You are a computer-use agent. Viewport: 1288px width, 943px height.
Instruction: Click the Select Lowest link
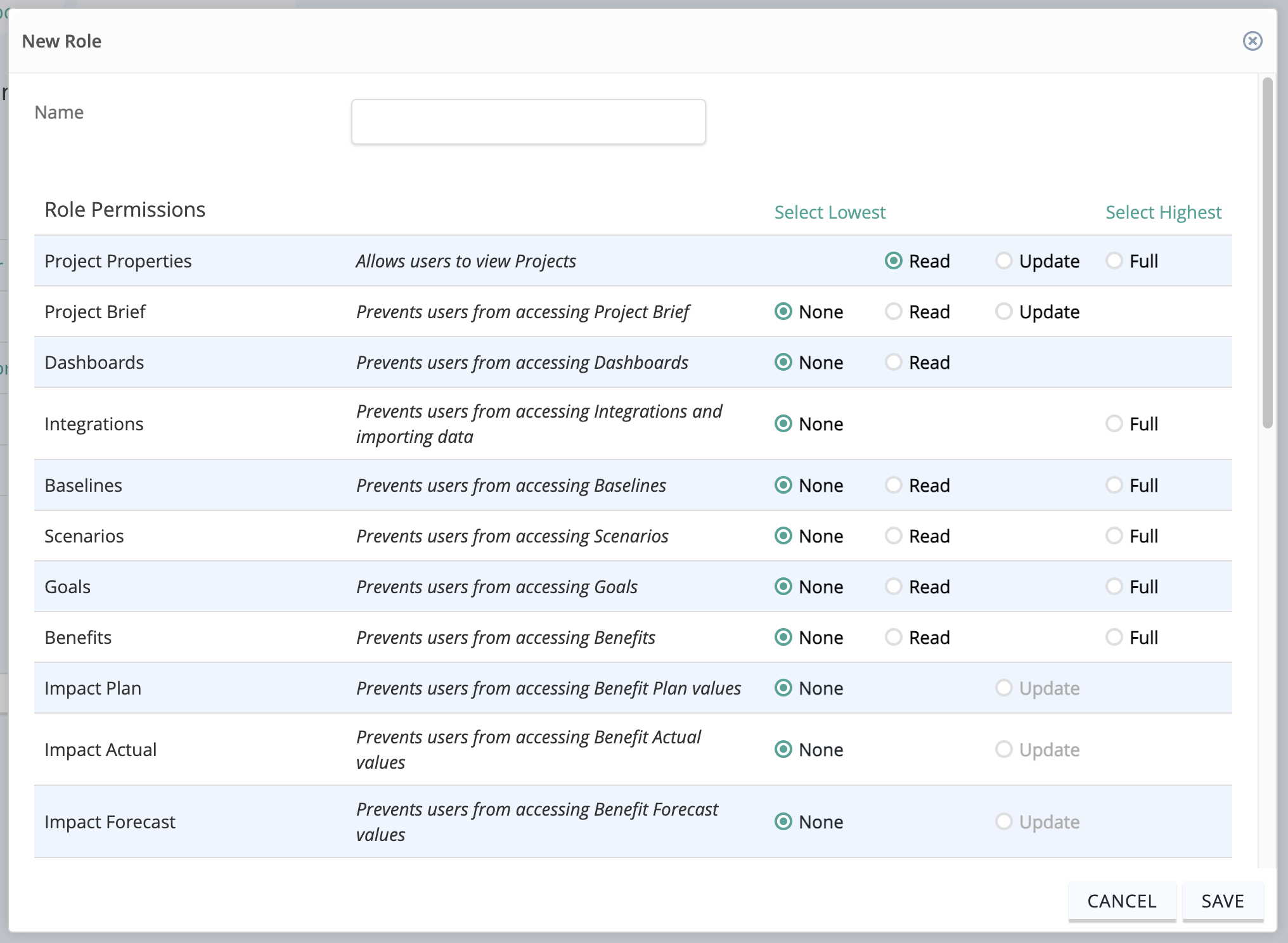pos(830,212)
